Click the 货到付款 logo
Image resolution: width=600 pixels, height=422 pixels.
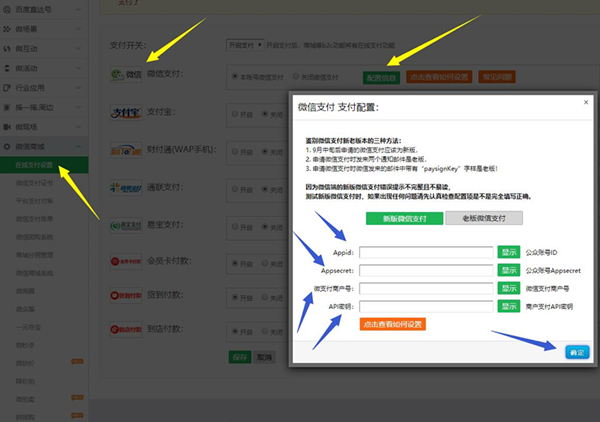coord(126,295)
